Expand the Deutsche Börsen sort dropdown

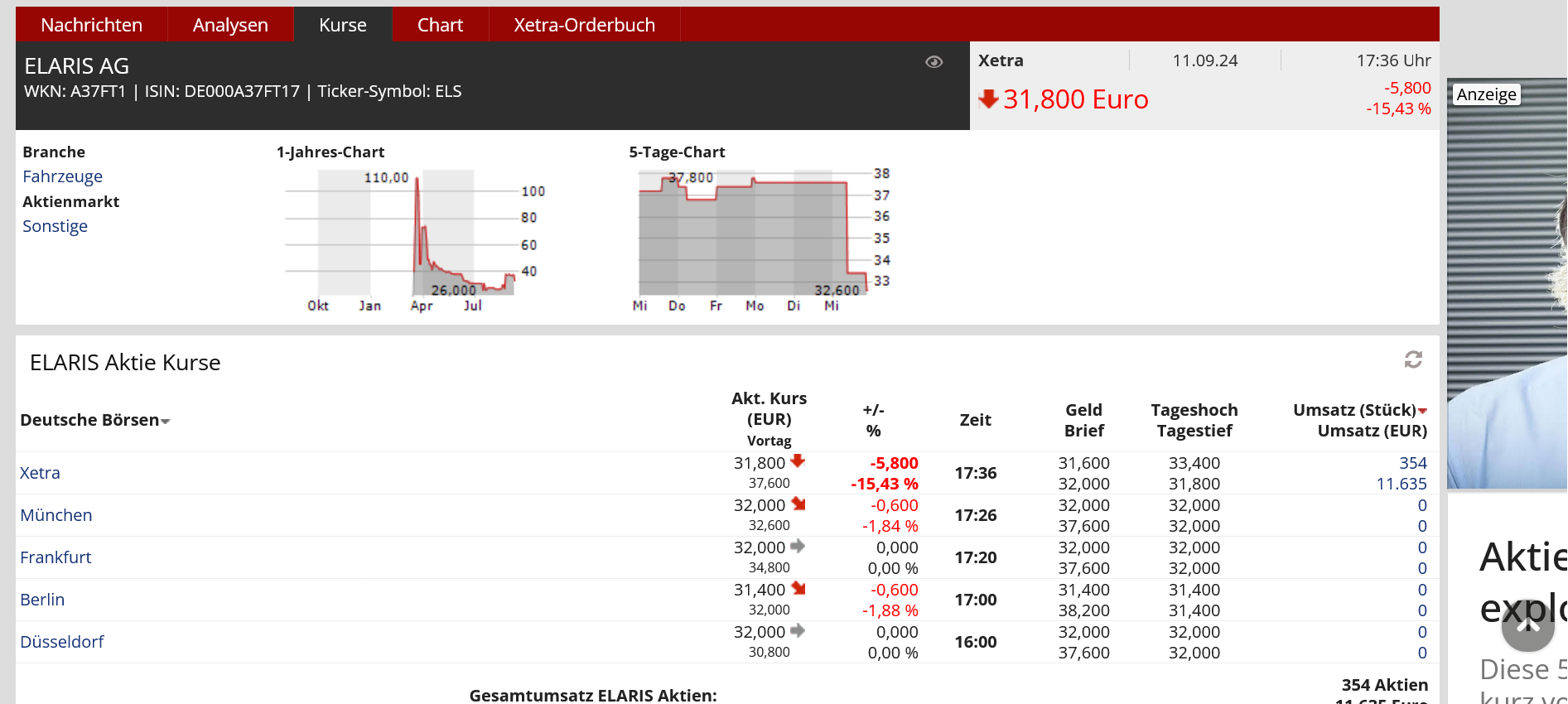click(166, 422)
